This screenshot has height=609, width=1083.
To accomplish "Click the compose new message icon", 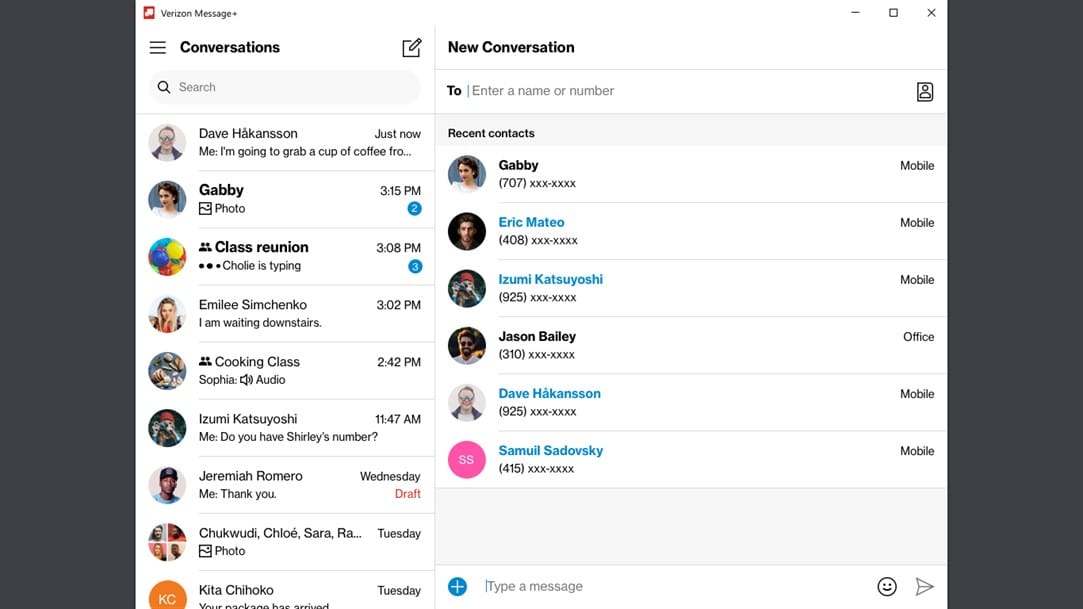I will tap(411, 48).
